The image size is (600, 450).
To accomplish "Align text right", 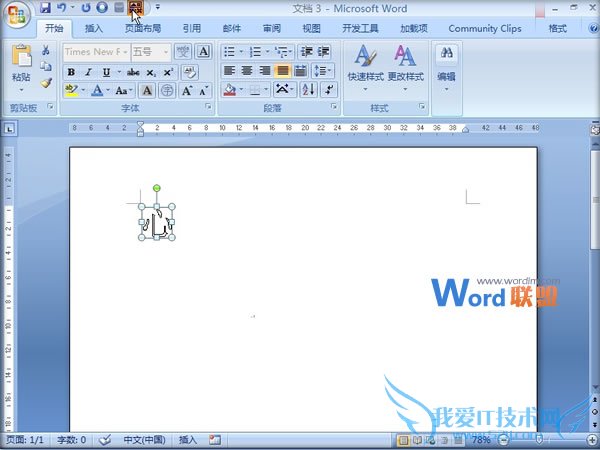I will (265, 71).
